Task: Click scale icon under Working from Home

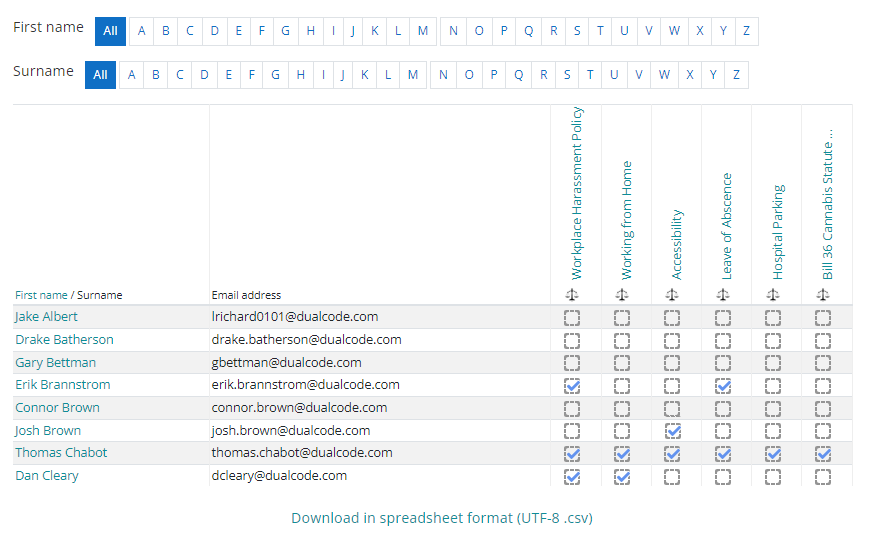Action: (622, 294)
